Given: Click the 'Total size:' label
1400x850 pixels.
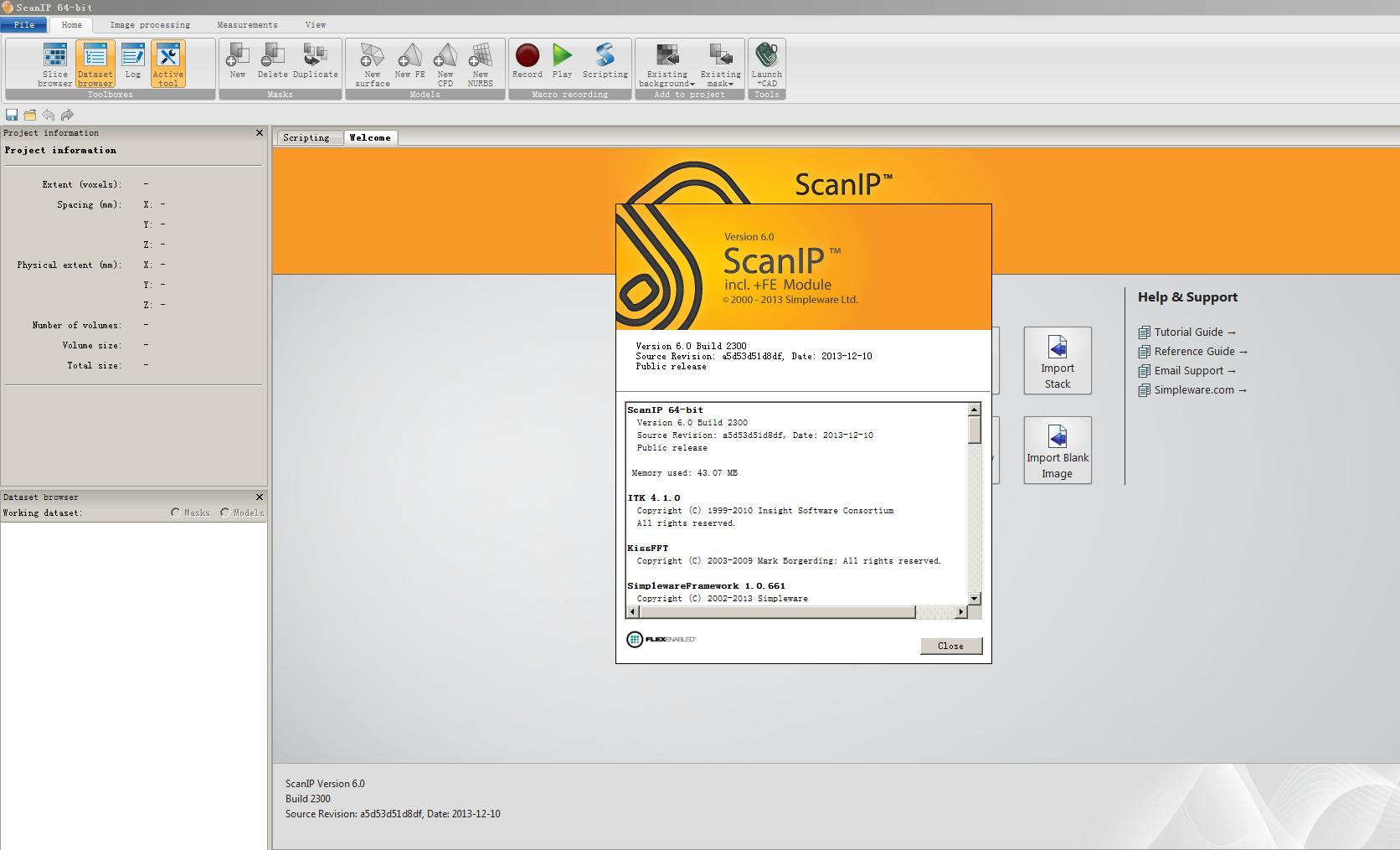Looking at the screenshot, I should (x=95, y=365).
